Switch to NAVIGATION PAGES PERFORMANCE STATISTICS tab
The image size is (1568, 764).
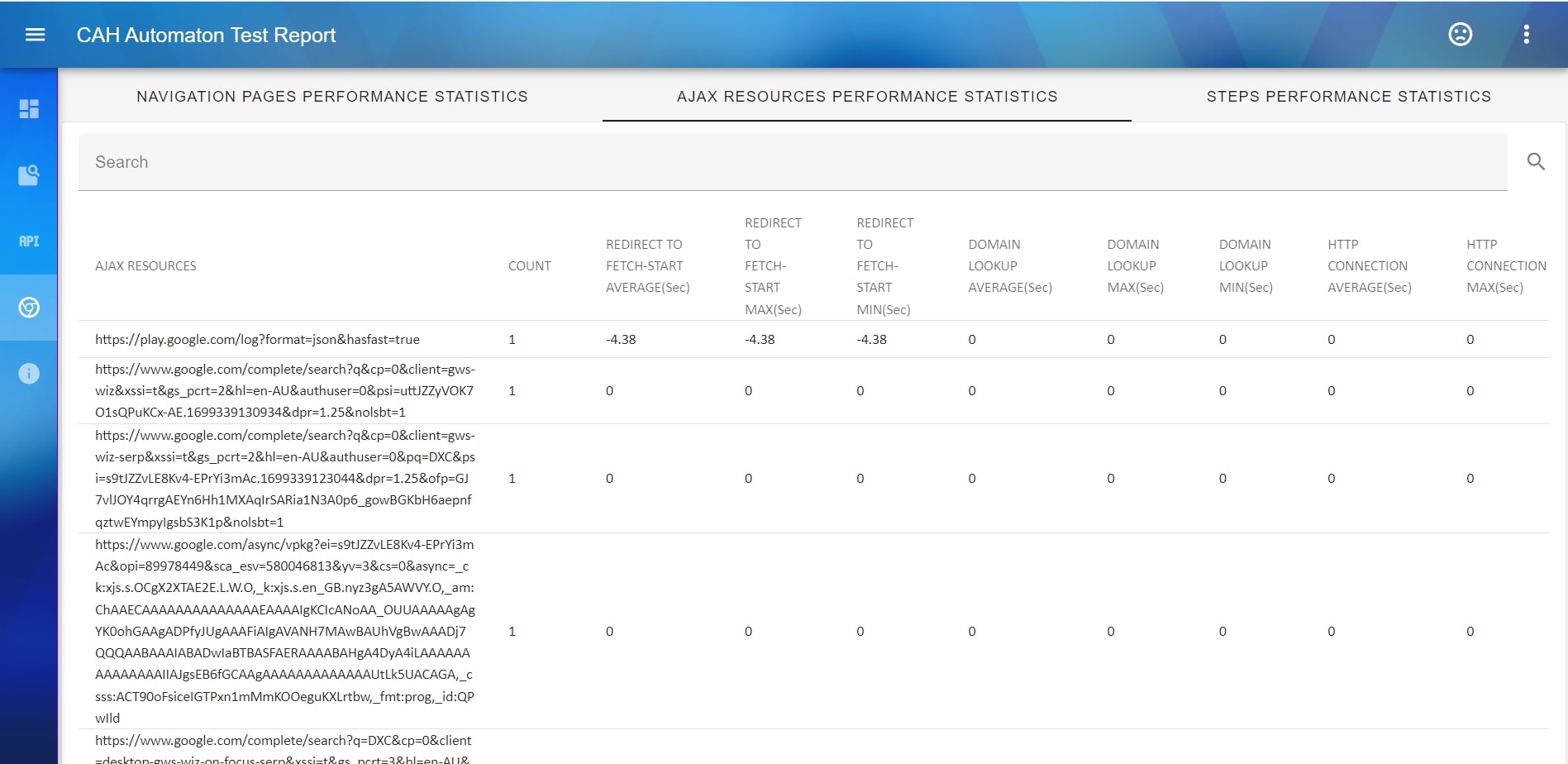(x=332, y=96)
